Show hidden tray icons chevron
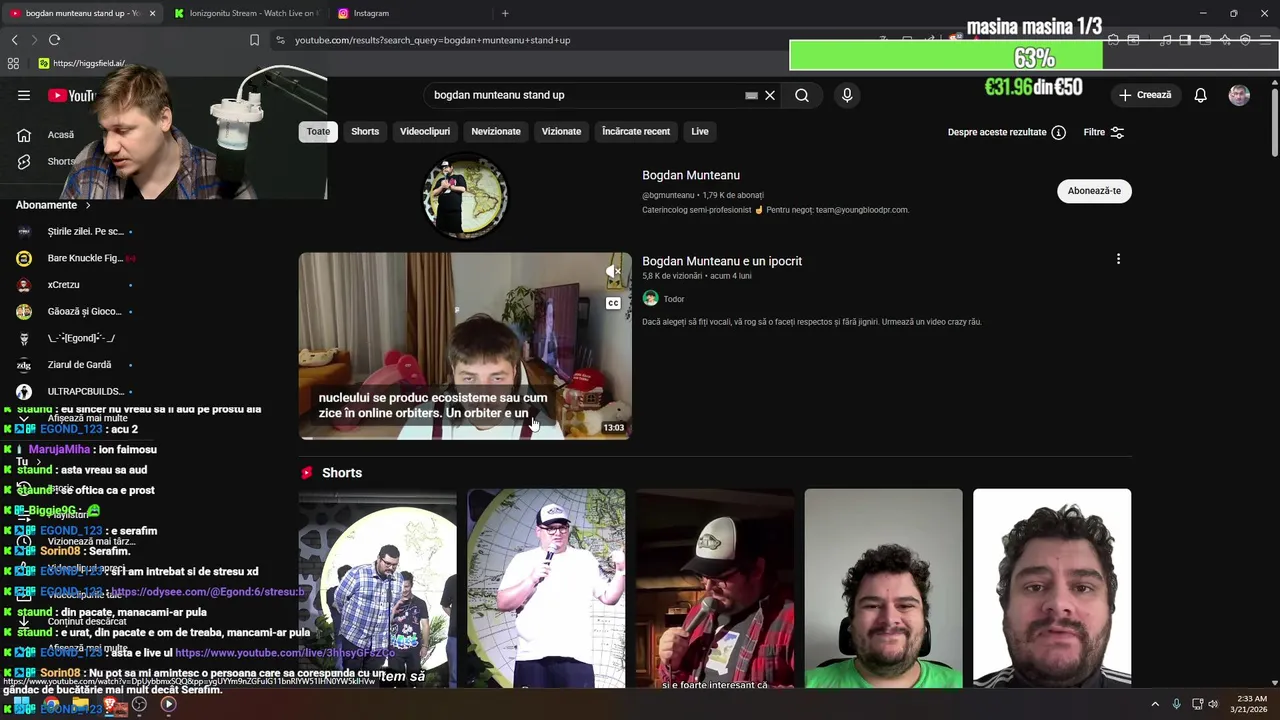 (1157, 704)
